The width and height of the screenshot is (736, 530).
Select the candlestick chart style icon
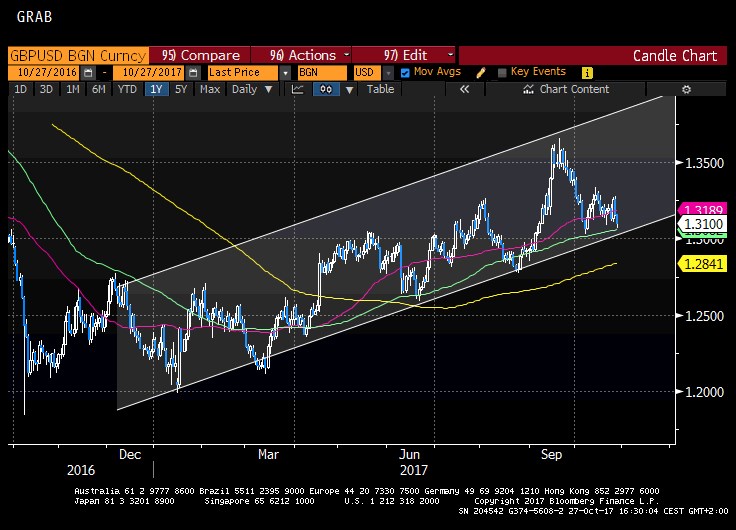(326, 90)
